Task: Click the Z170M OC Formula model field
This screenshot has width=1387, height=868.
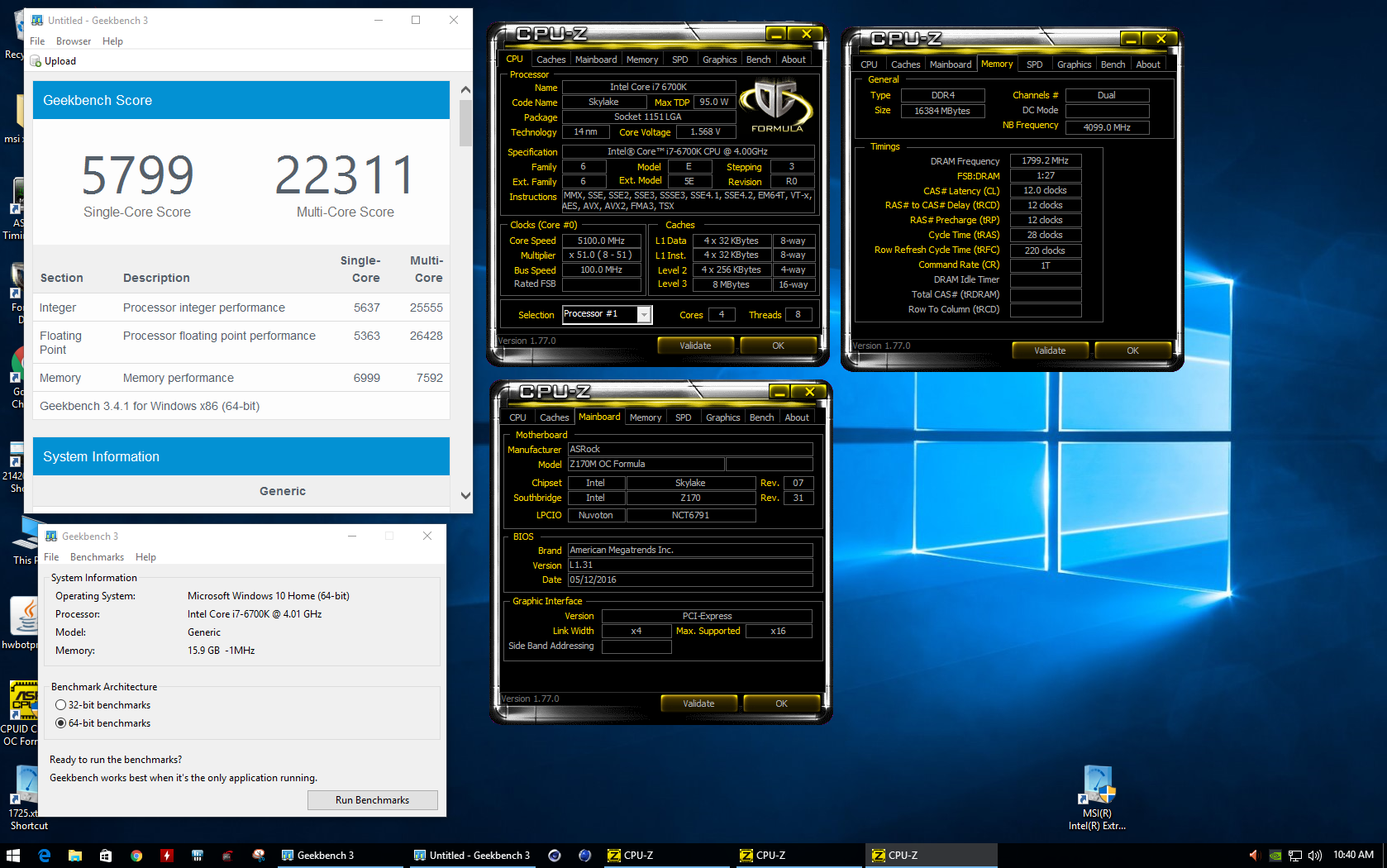Action: pyautogui.click(x=646, y=465)
